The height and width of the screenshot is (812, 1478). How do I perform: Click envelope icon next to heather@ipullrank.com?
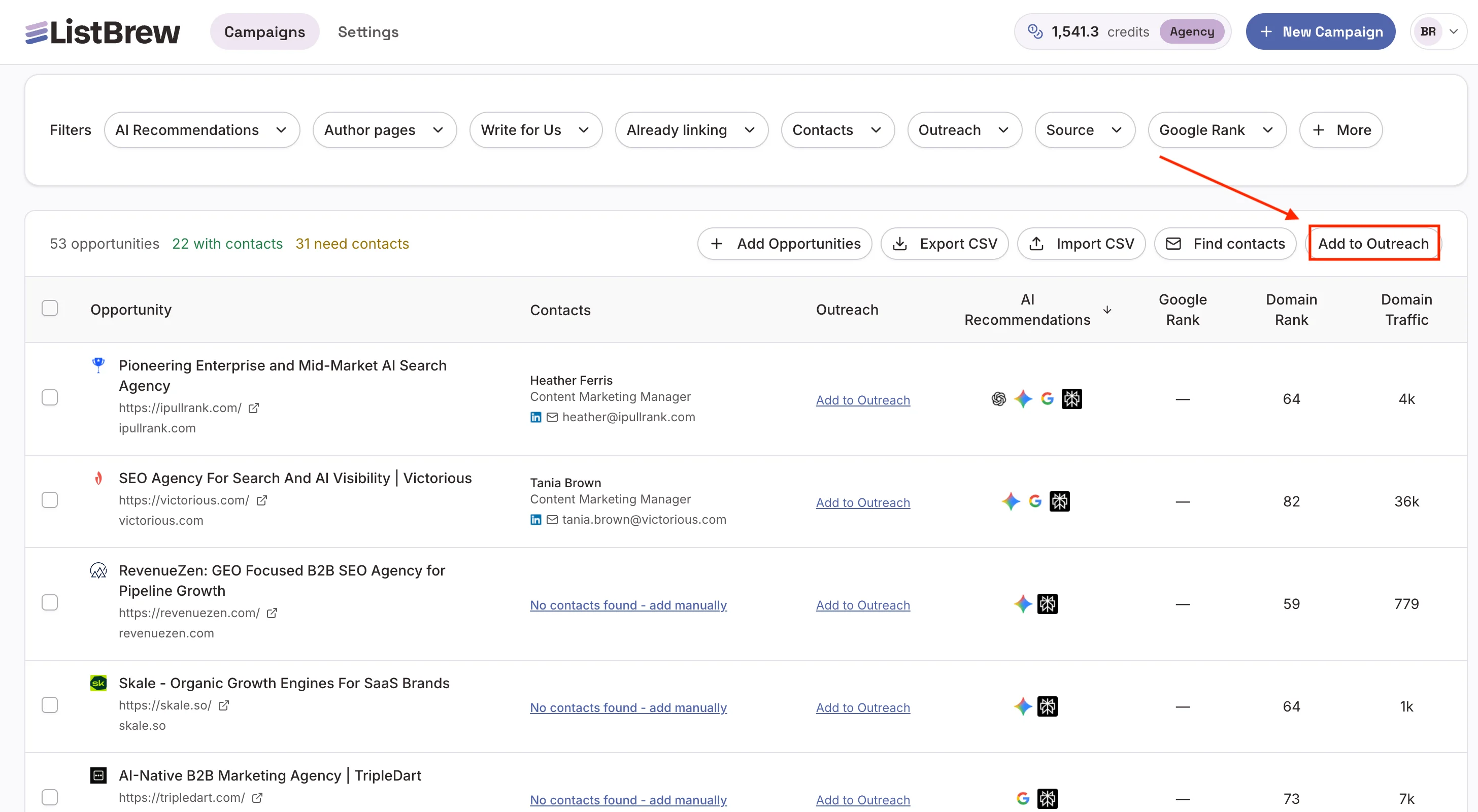pos(552,417)
